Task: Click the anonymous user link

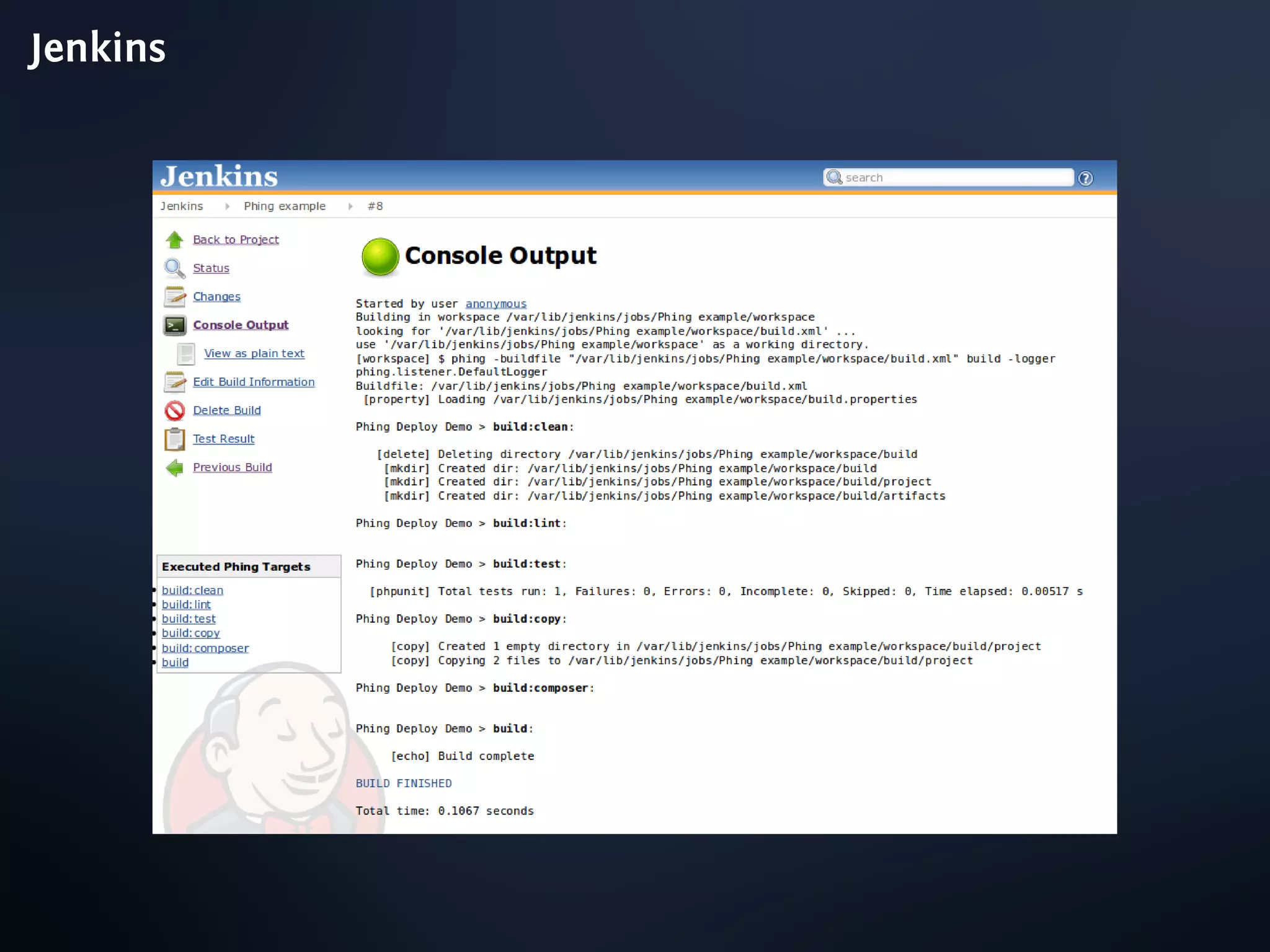Action: tap(496, 304)
